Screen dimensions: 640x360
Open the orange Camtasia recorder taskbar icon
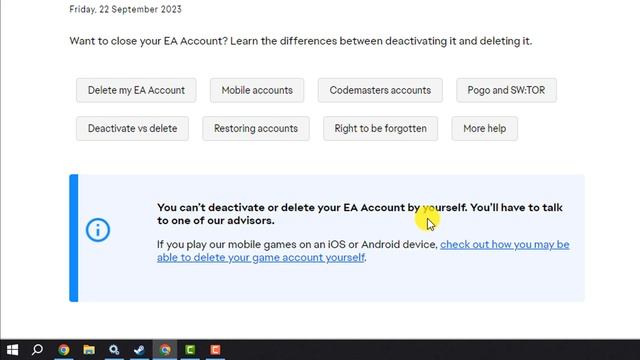(216, 350)
